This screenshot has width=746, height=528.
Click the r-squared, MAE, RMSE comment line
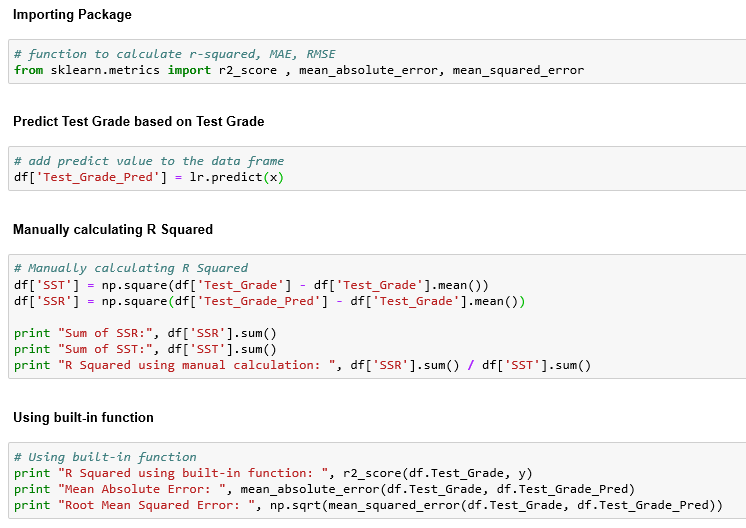pyautogui.click(x=175, y=54)
